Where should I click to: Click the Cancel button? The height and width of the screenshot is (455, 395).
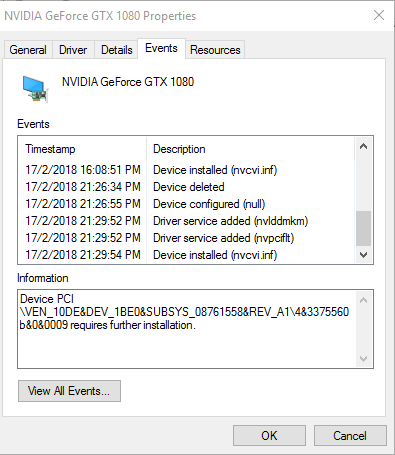(x=350, y=436)
